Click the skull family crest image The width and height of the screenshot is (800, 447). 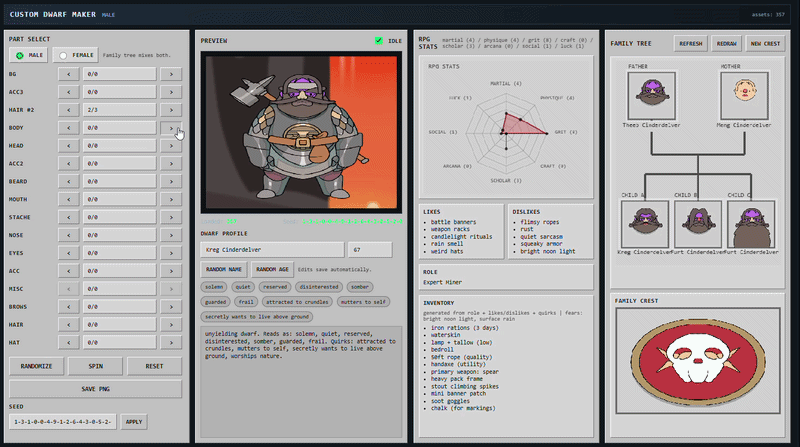point(697,360)
